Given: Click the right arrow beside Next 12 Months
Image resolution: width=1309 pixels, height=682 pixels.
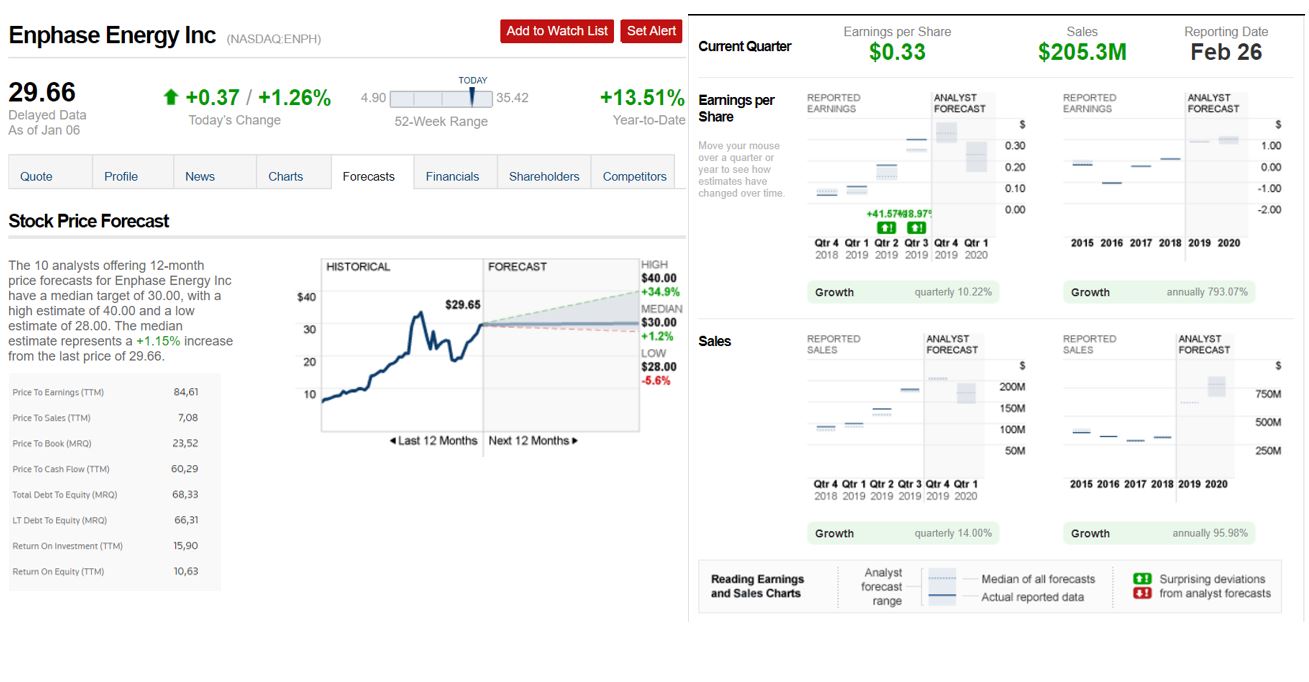Looking at the screenshot, I should 574,441.
